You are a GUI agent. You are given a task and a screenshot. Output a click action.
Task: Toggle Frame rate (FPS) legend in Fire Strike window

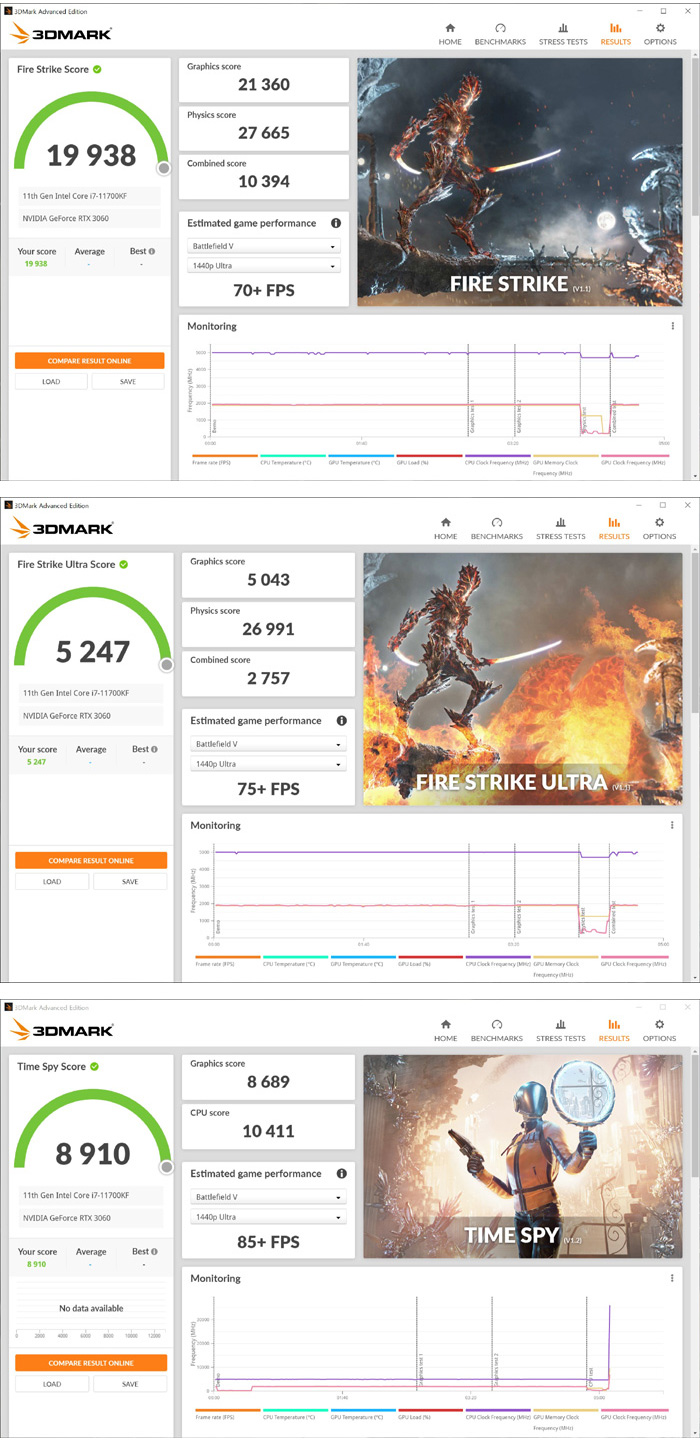[225, 460]
